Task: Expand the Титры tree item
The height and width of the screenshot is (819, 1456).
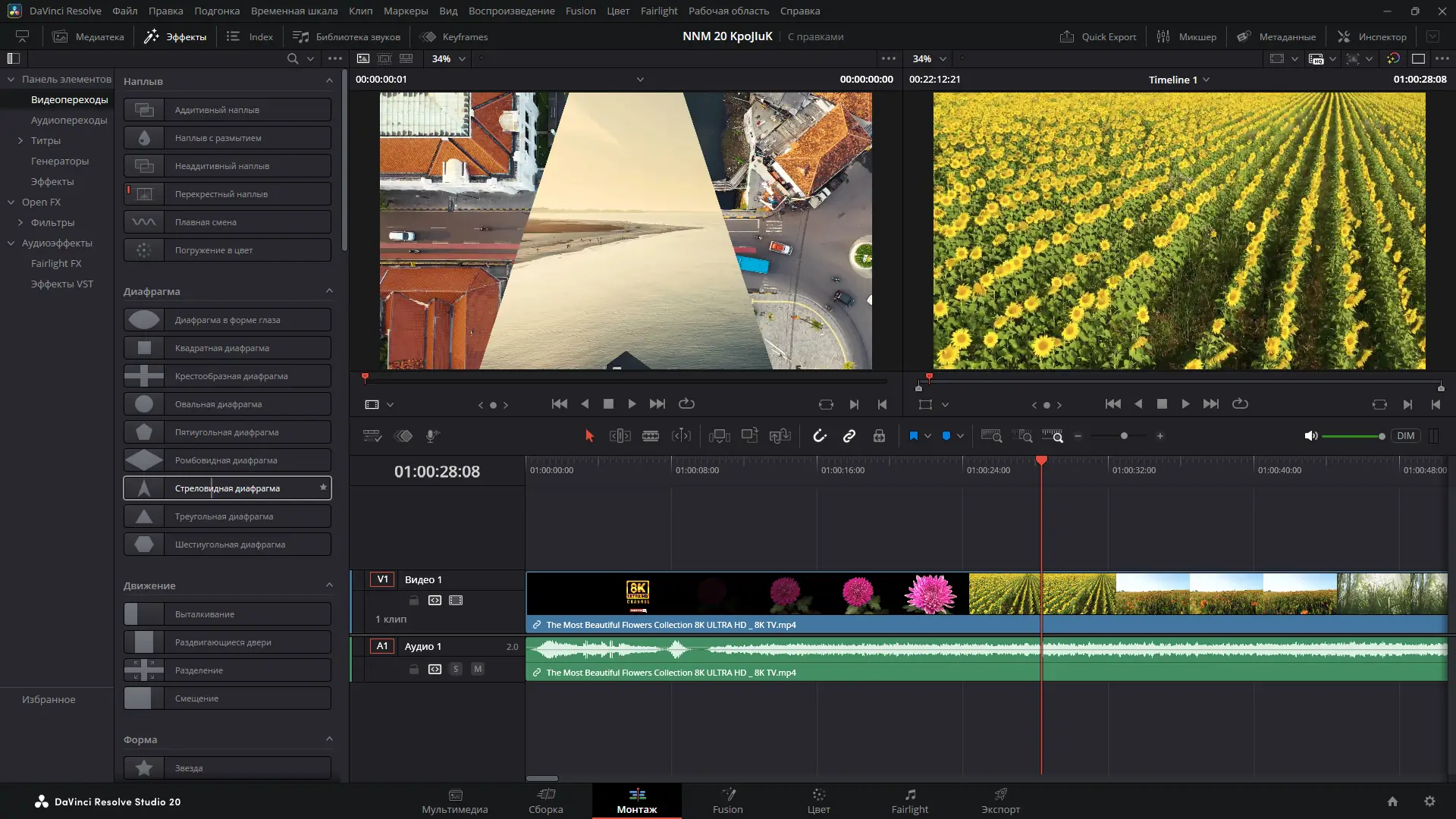Action: point(20,141)
